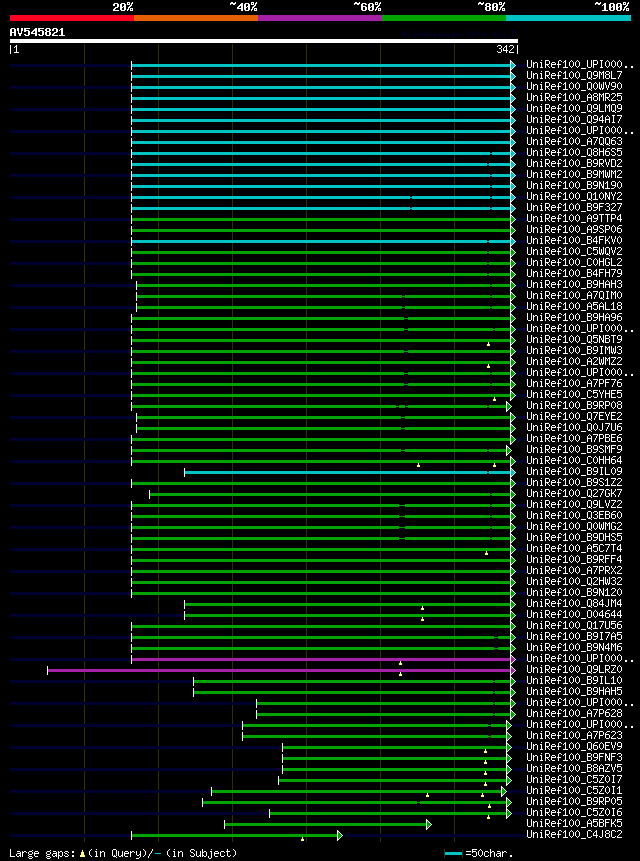Screen dimensions: 640x861
Task: Select the UniRef100_A8MR25 label
Action: click(x=574, y=98)
